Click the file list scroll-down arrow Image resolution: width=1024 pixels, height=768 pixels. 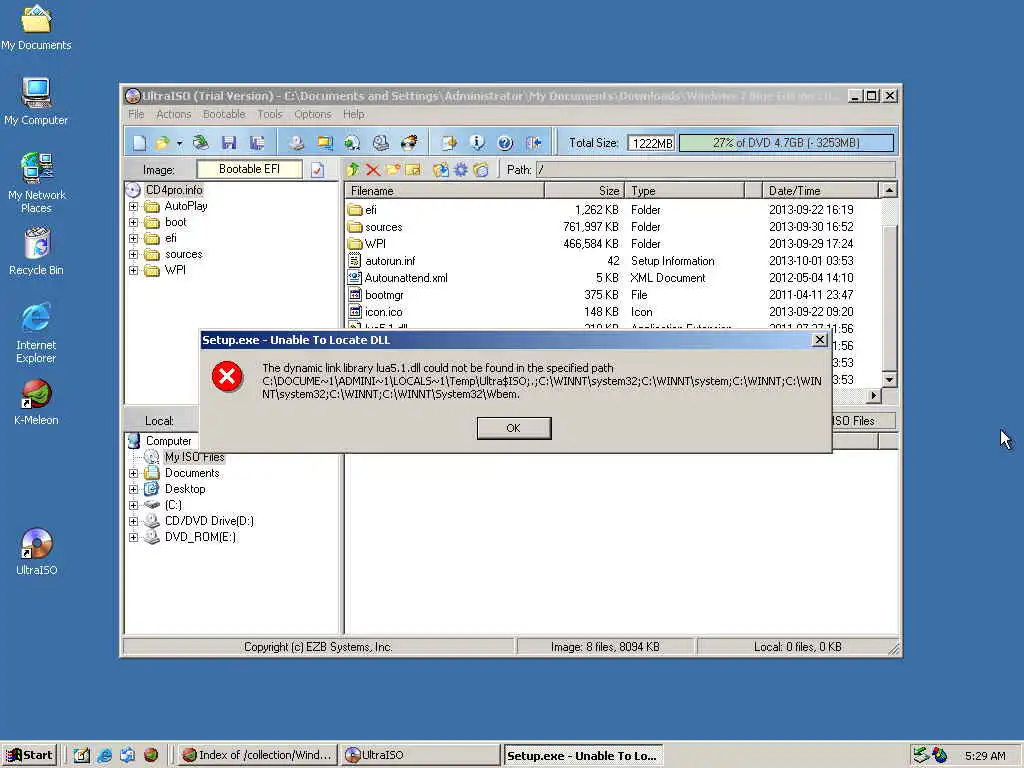pos(889,379)
